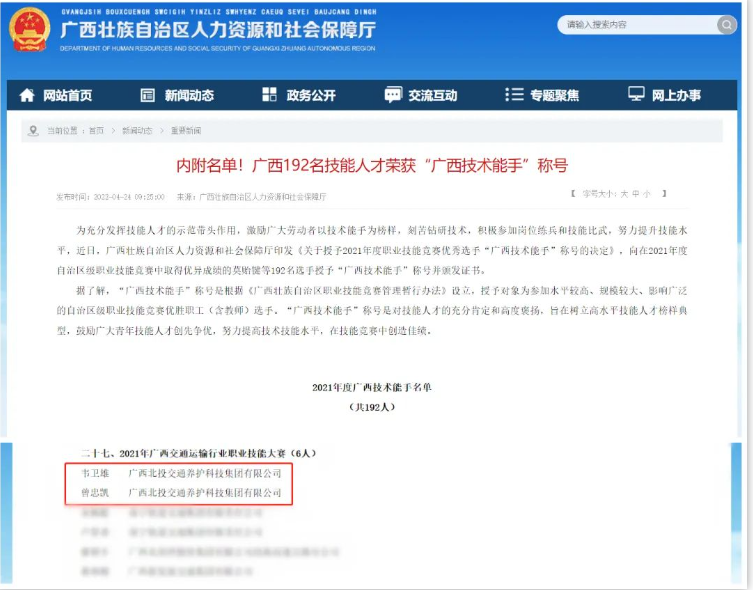Click the source 来源 text line

[252, 197]
